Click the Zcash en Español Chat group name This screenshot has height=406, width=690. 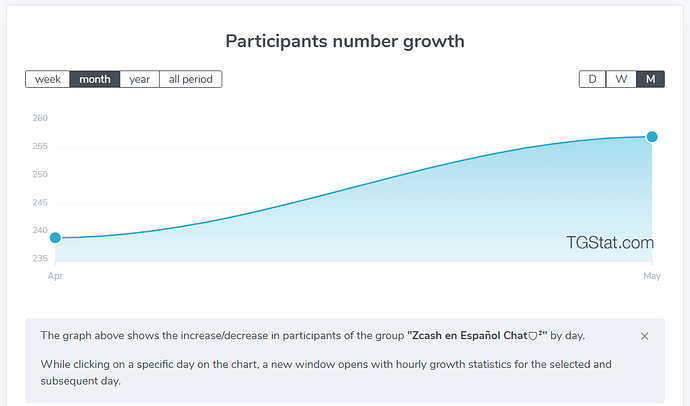pyautogui.click(x=477, y=336)
